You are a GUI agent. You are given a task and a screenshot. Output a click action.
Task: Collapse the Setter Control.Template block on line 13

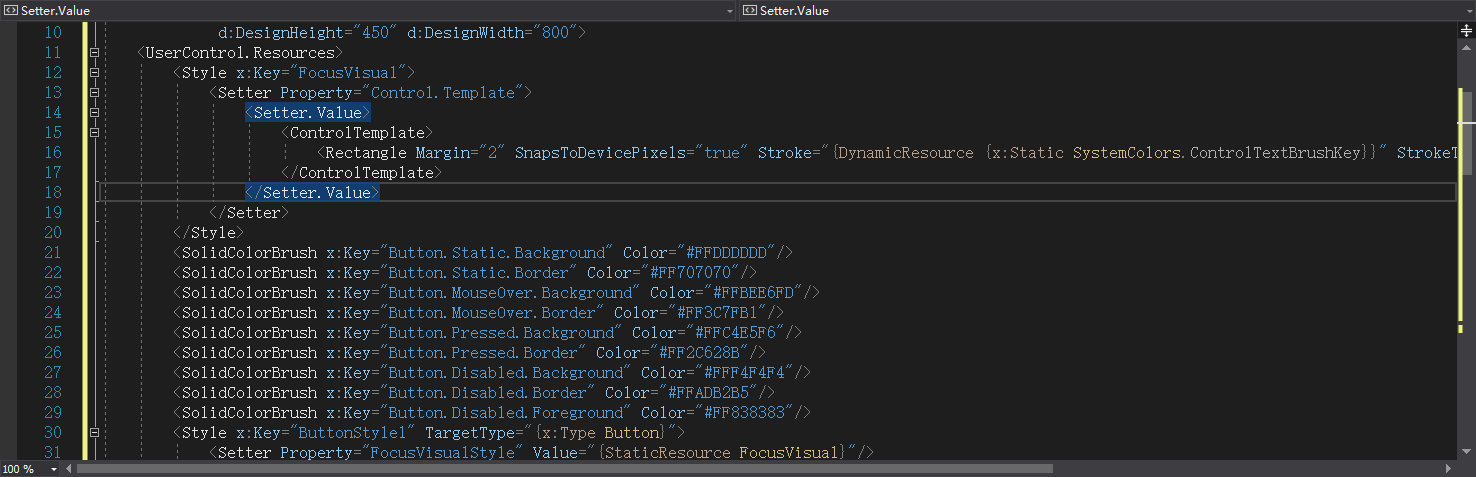point(94,92)
